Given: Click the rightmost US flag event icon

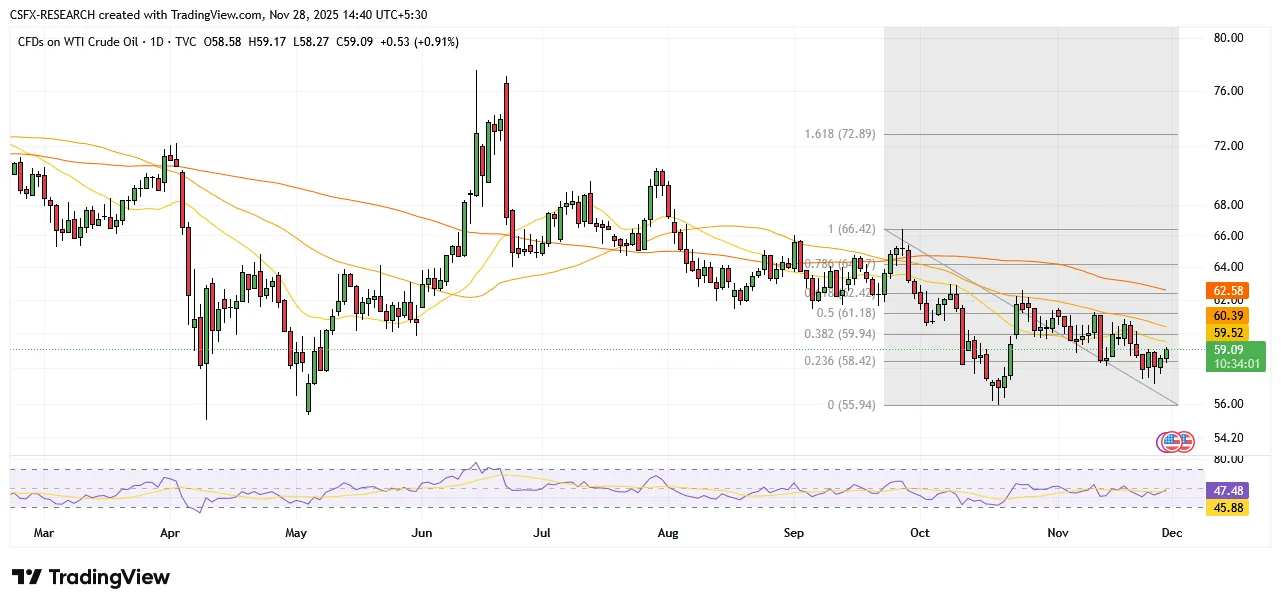Looking at the screenshot, I should point(1185,441).
